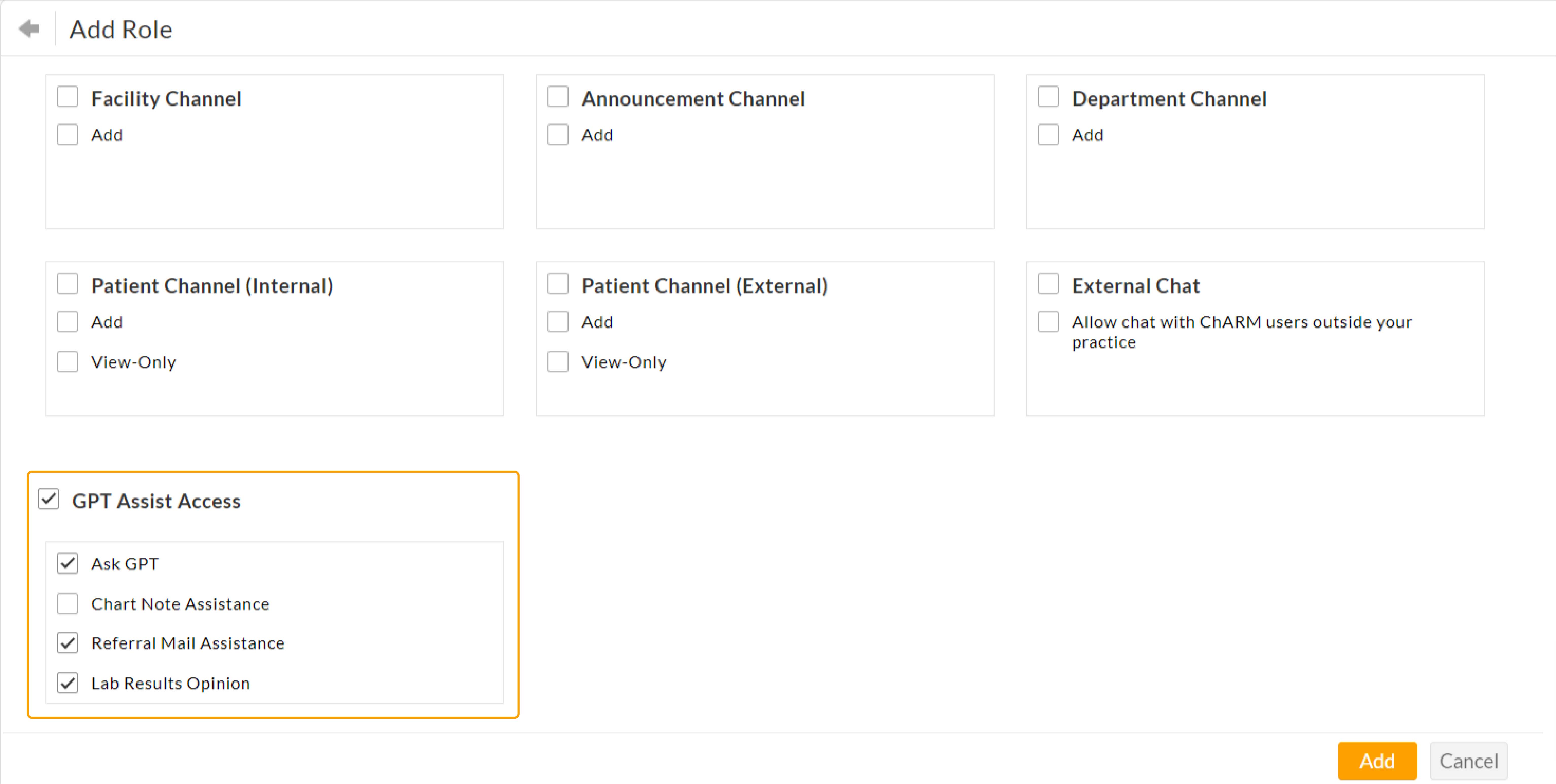Viewport: 1556px width, 784px height.
Task: Disable GPT Assist Access
Action: pyautogui.click(x=48, y=500)
